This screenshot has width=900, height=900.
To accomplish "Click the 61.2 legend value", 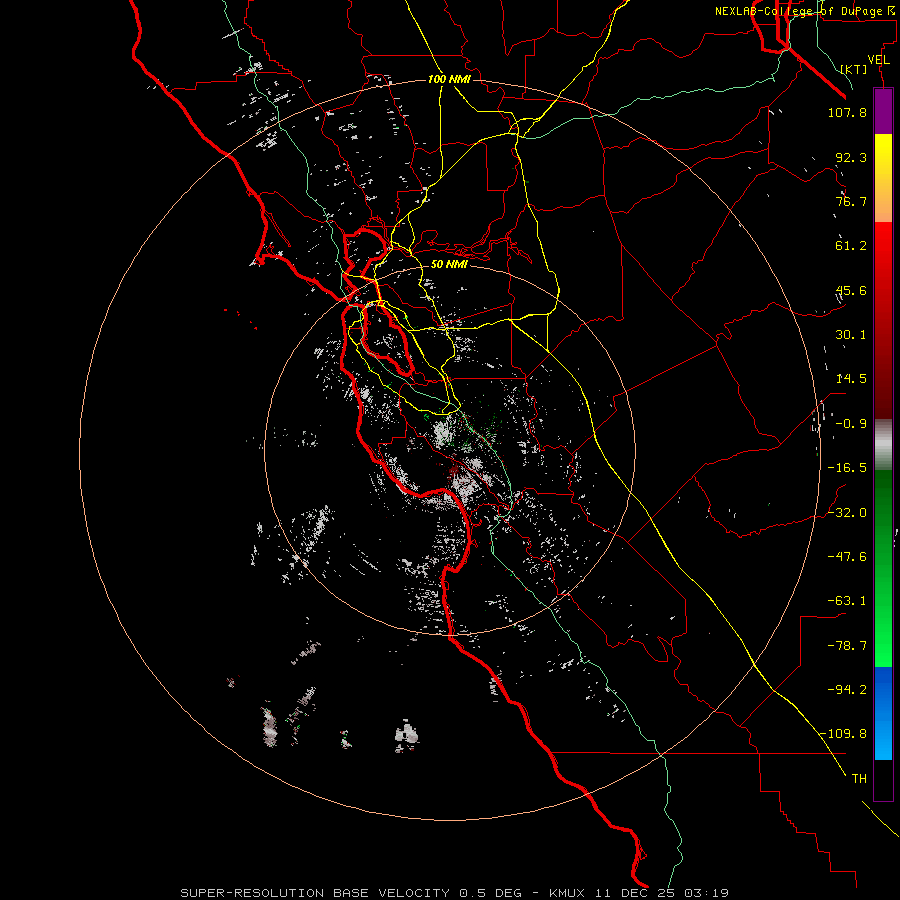I will coord(851,246).
